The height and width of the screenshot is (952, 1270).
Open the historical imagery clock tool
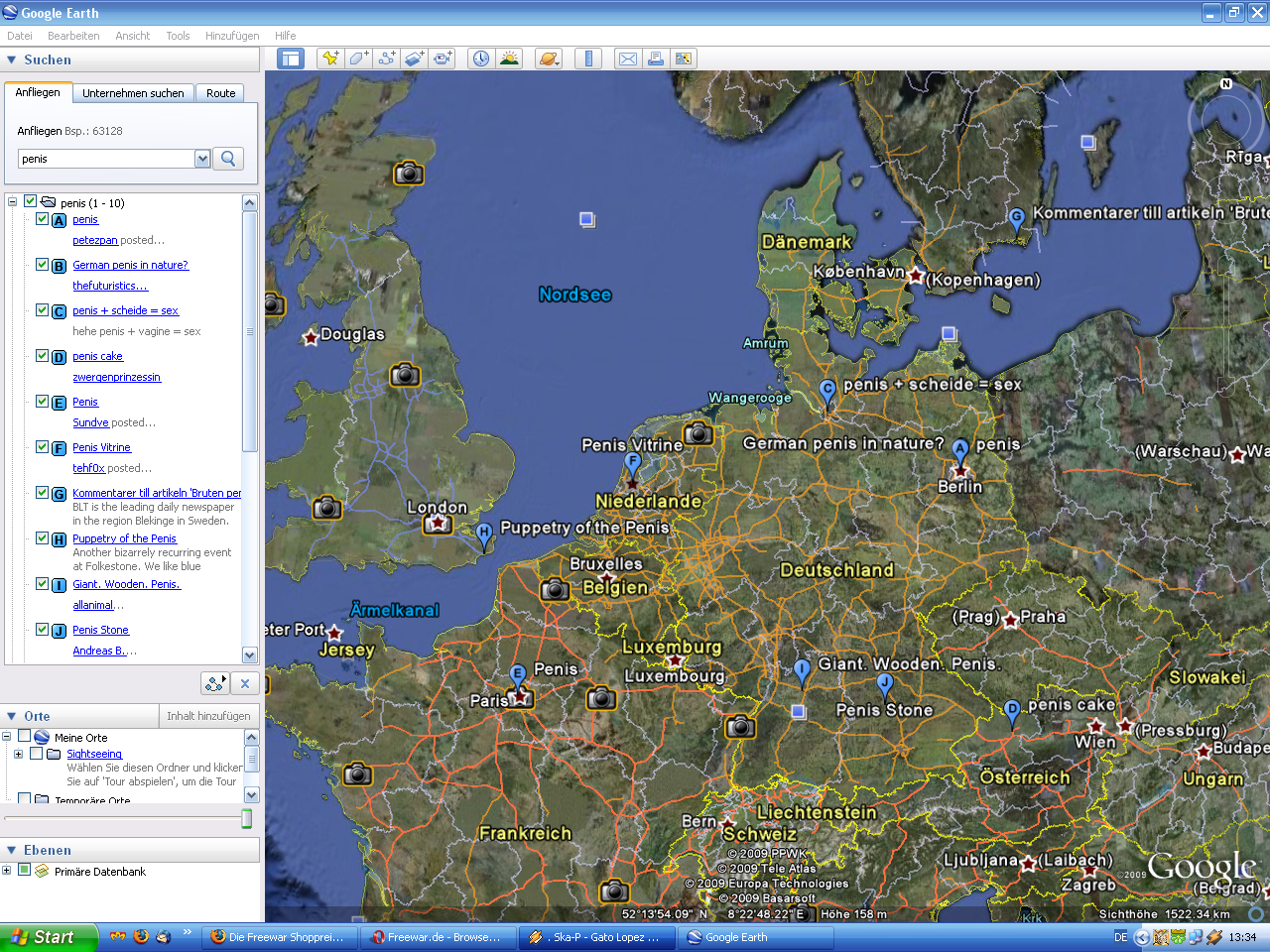point(481,59)
